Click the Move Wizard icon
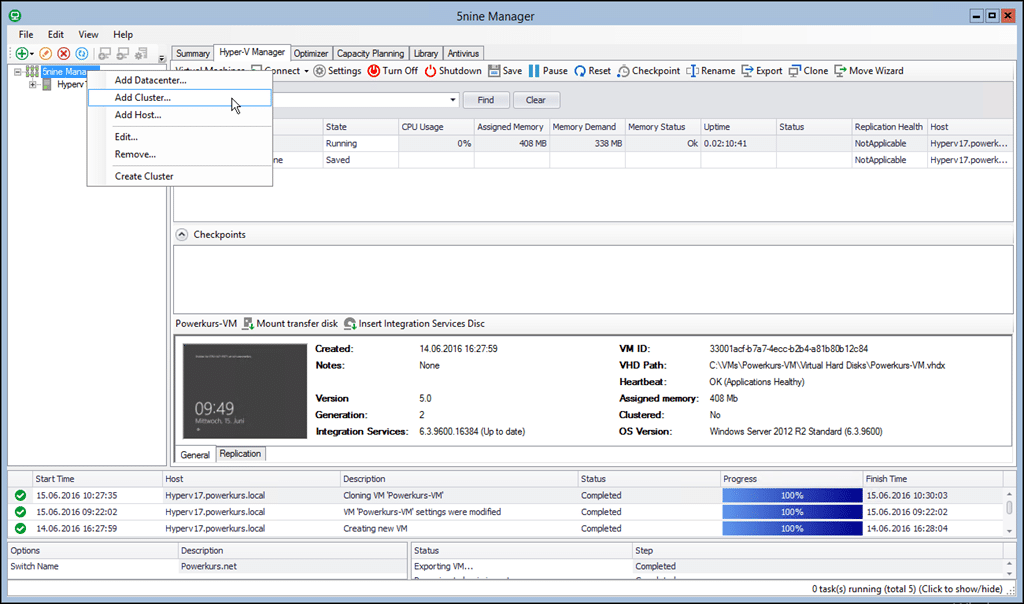Image resolution: width=1024 pixels, height=604 pixels. (840, 71)
